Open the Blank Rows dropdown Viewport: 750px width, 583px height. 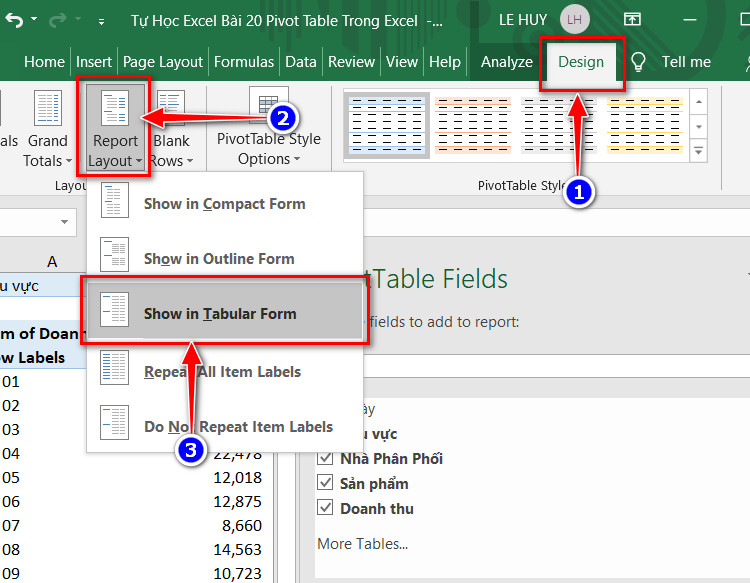pyautogui.click(x=171, y=129)
